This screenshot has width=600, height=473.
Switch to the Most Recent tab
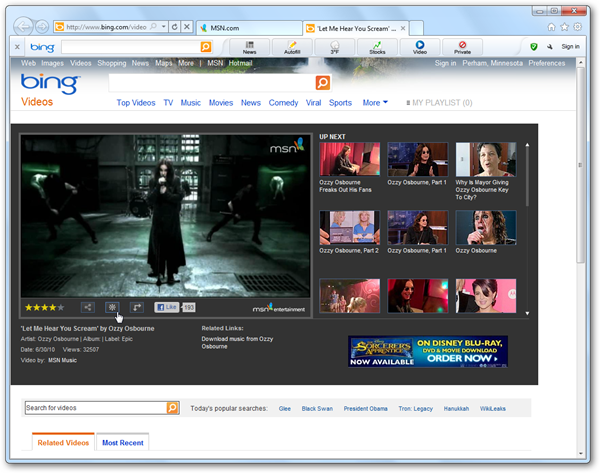click(122, 442)
